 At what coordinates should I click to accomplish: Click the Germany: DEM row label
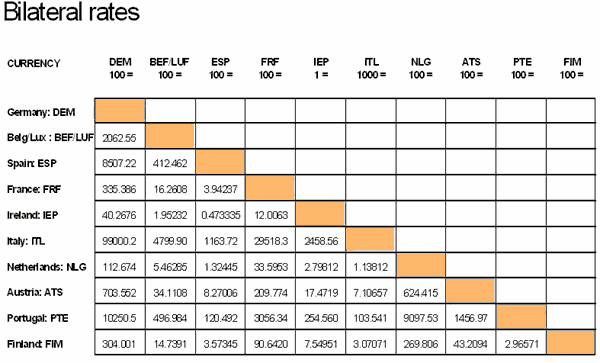[41, 112]
